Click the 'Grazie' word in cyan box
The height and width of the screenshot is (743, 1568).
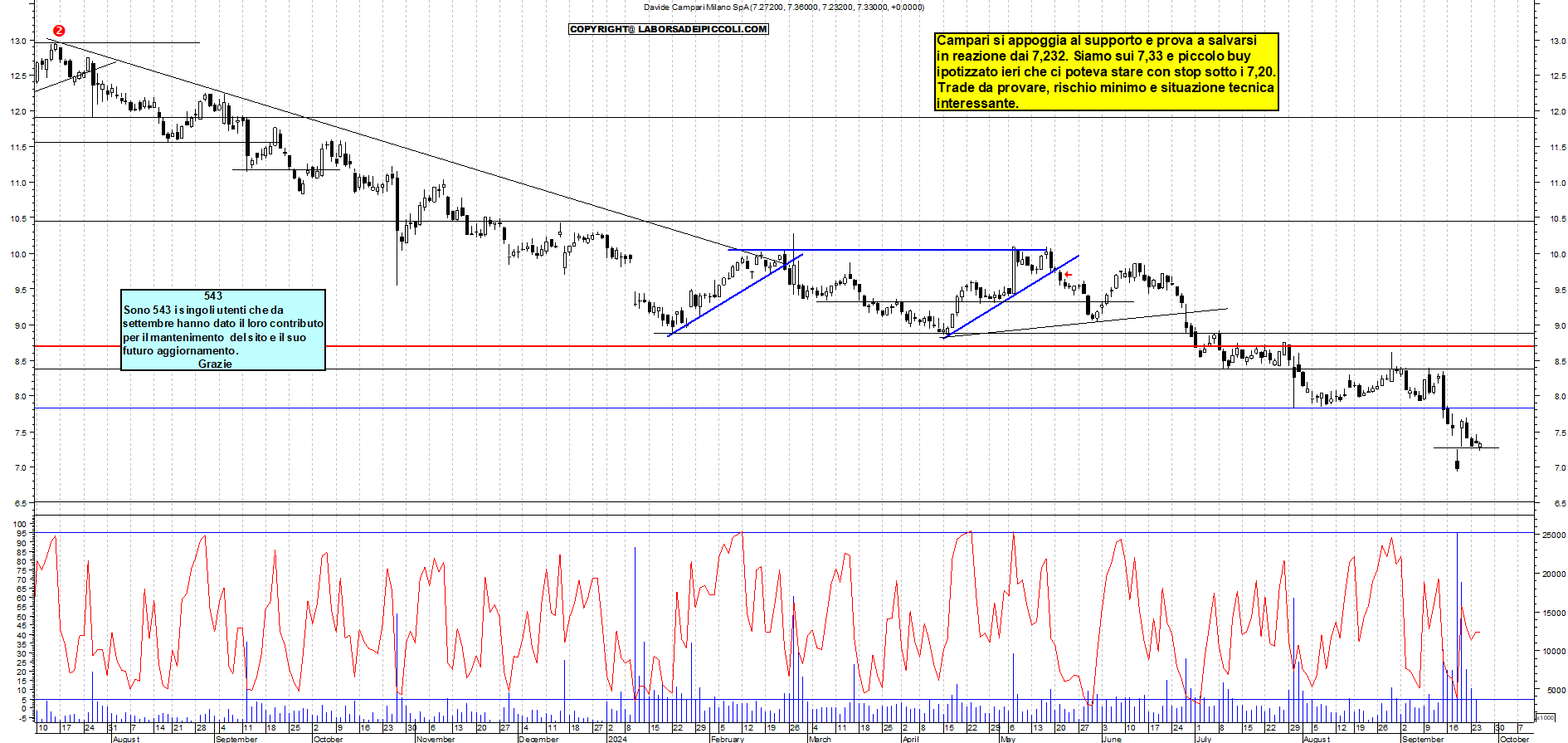(215, 364)
